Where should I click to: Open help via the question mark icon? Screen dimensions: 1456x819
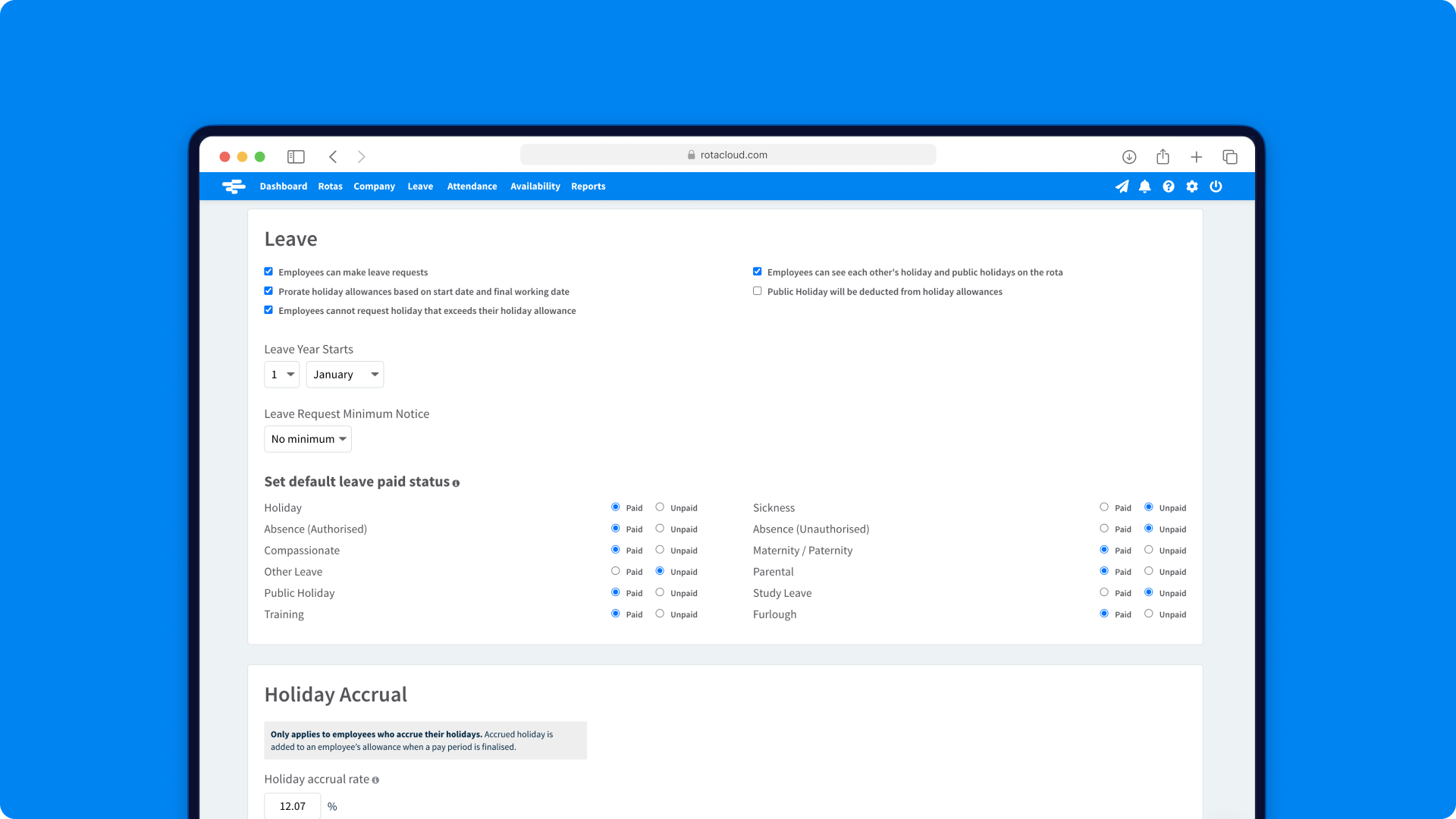click(x=1168, y=186)
